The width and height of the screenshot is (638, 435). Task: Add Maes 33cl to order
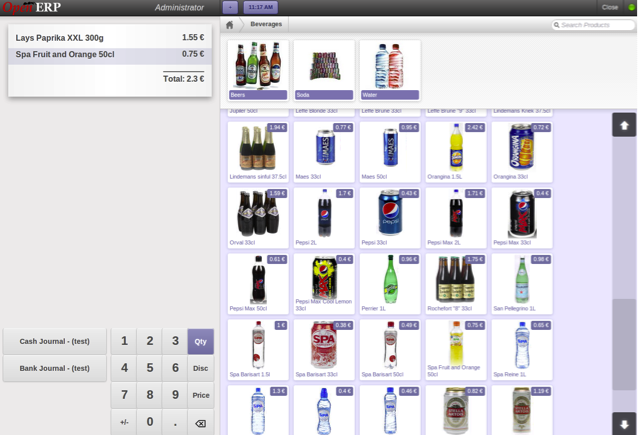(324, 152)
